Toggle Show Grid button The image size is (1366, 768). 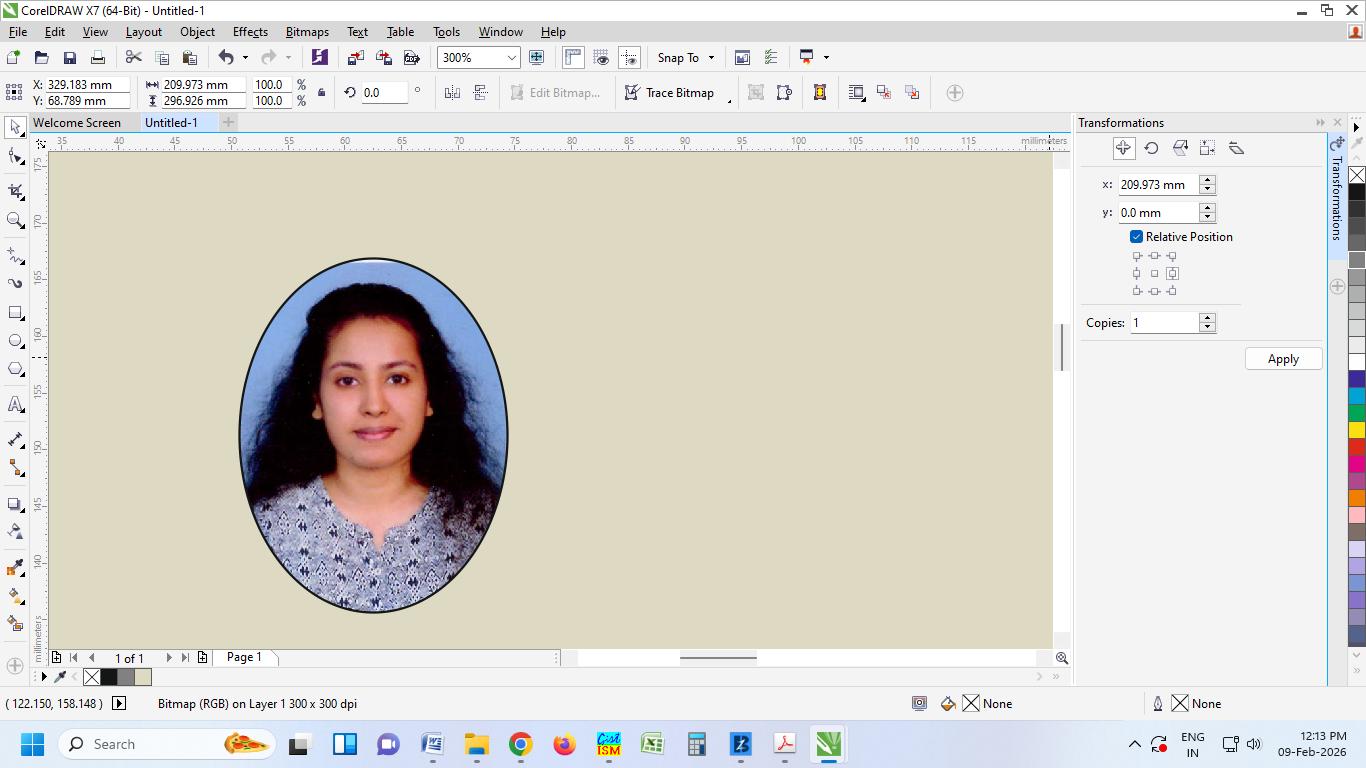(601, 58)
